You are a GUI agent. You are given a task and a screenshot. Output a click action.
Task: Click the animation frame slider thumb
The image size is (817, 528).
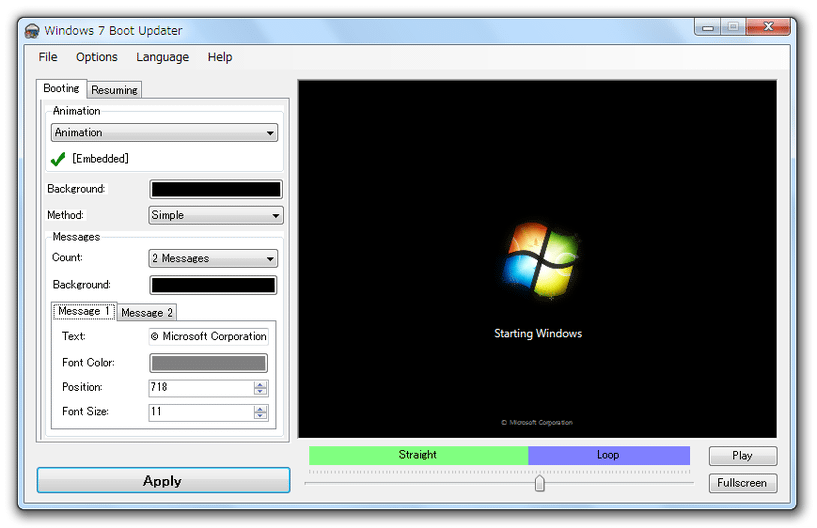click(x=540, y=483)
